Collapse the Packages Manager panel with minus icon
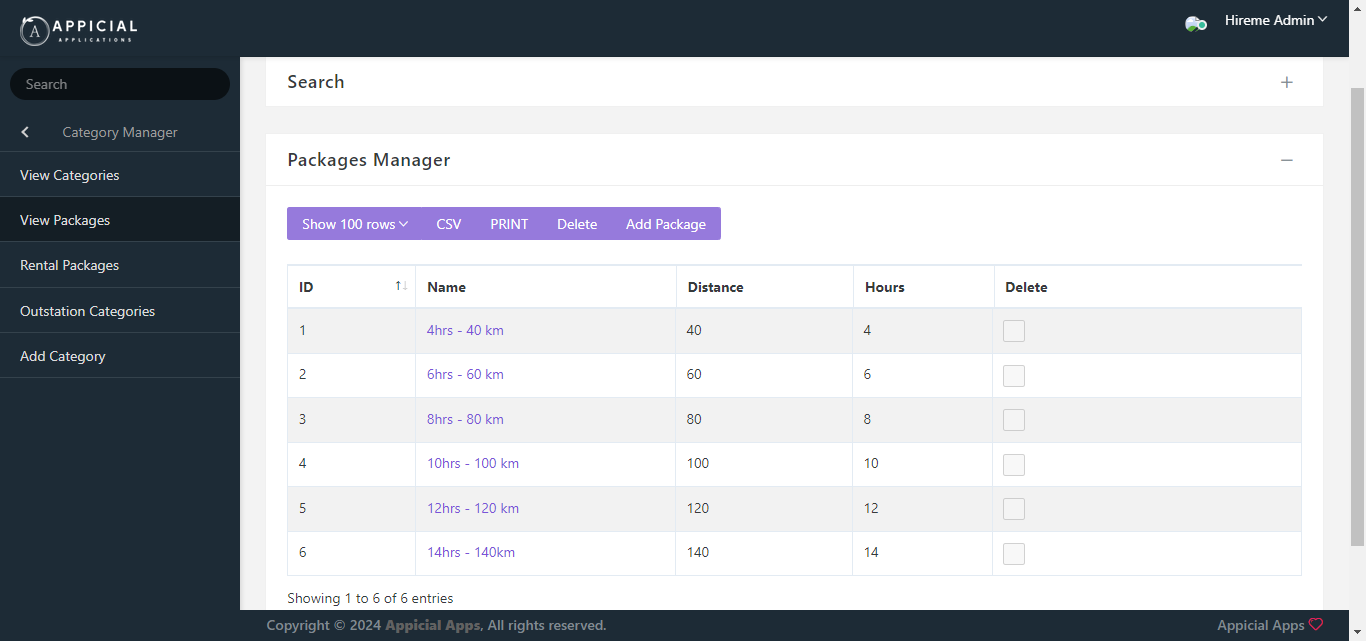Screen dimensions: 1366x641 (x=1287, y=160)
